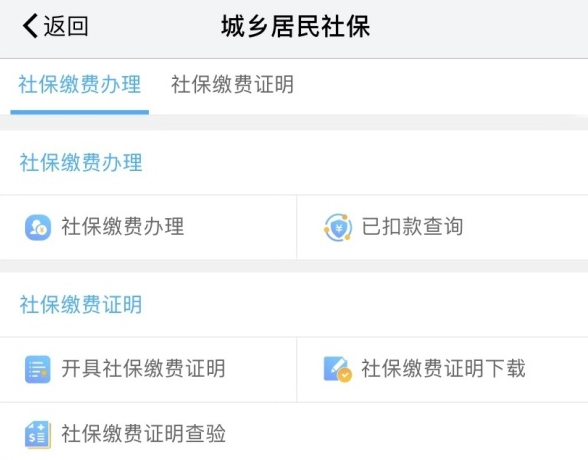Click the blue underline beneath active tab
The width and height of the screenshot is (588, 460).
80,112
